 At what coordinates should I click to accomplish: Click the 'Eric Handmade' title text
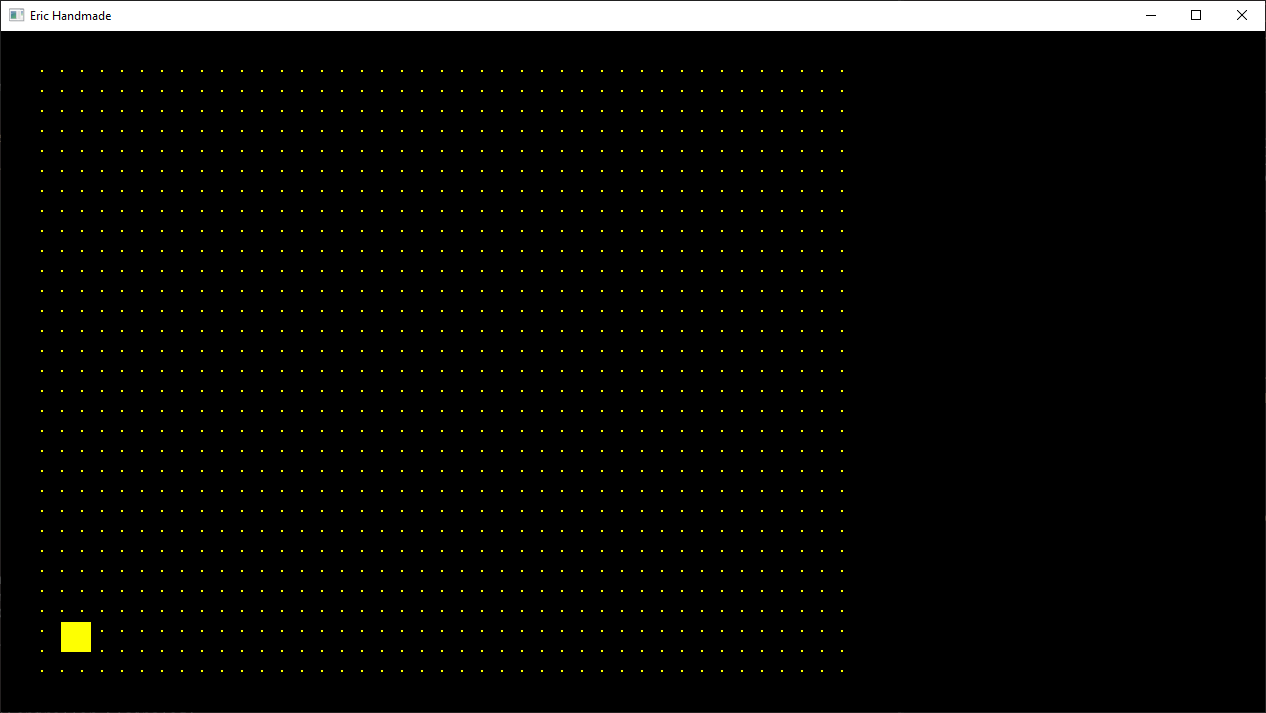(x=71, y=16)
